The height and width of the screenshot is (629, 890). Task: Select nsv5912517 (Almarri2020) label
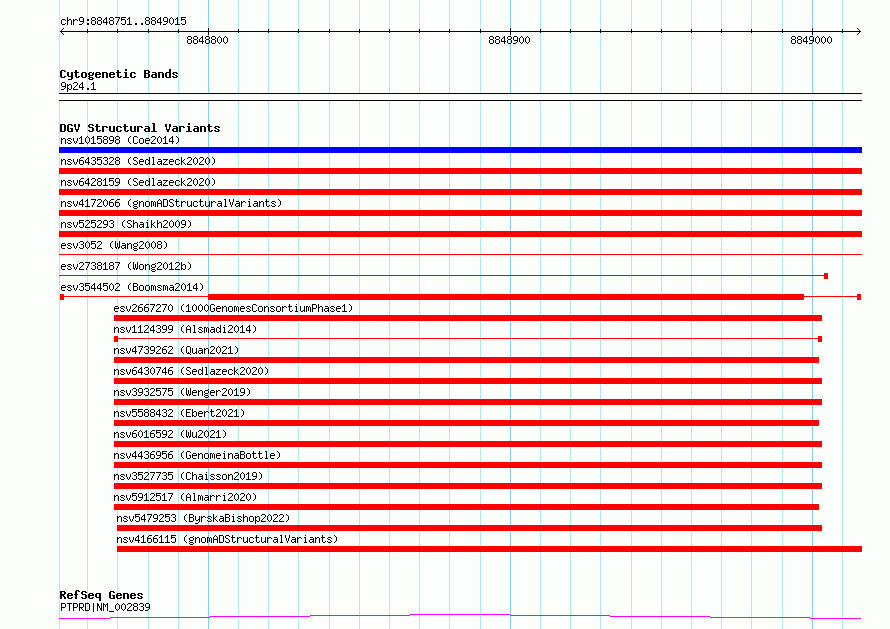tap(185, 497)
